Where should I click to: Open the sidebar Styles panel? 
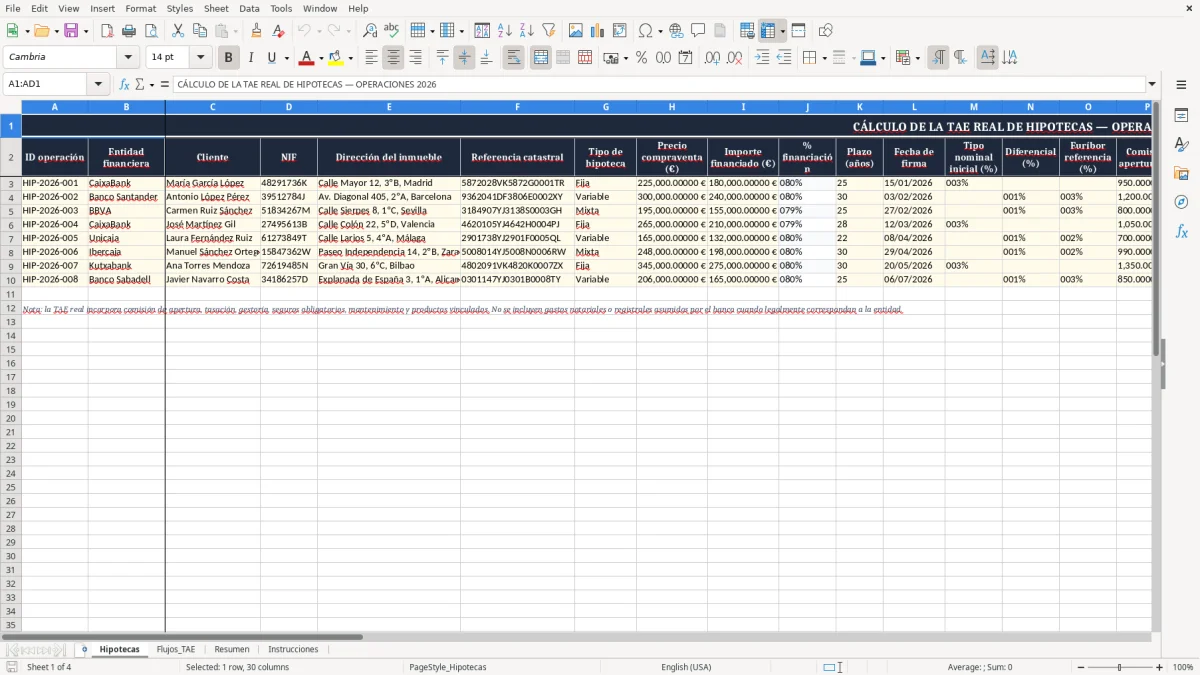(x=1181, y=144)
